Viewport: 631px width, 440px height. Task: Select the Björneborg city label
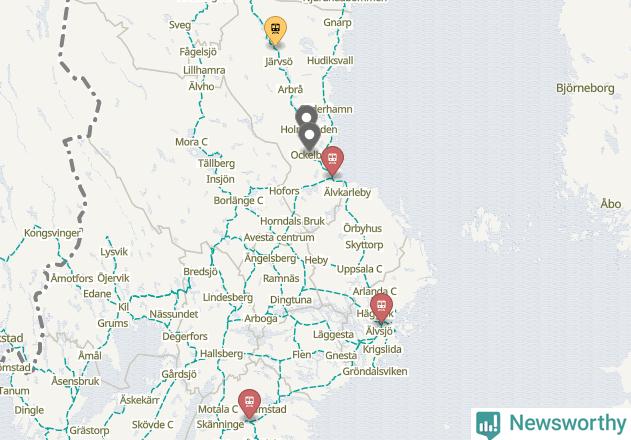[585, 88]
